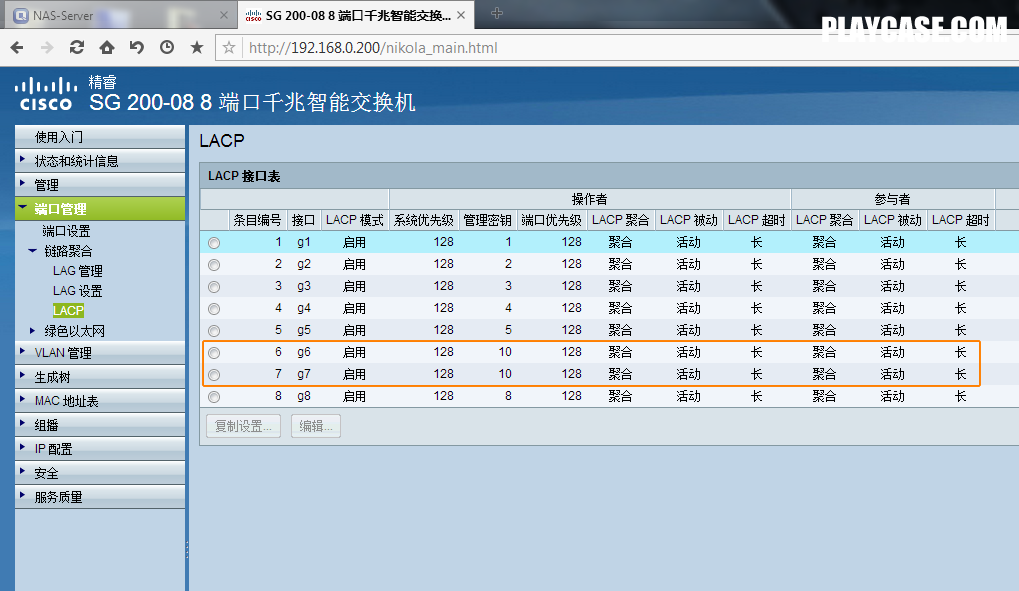Open a new tab with the plus icon
This screenshot has height=591, width=1019.
point(497,13)
